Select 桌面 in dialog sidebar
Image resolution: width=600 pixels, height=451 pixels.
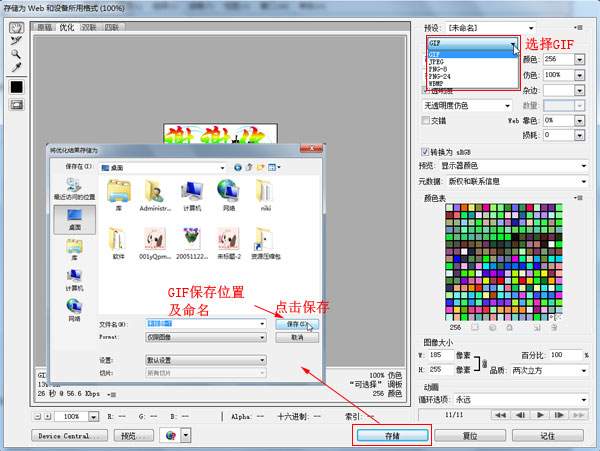click(75, 219)
